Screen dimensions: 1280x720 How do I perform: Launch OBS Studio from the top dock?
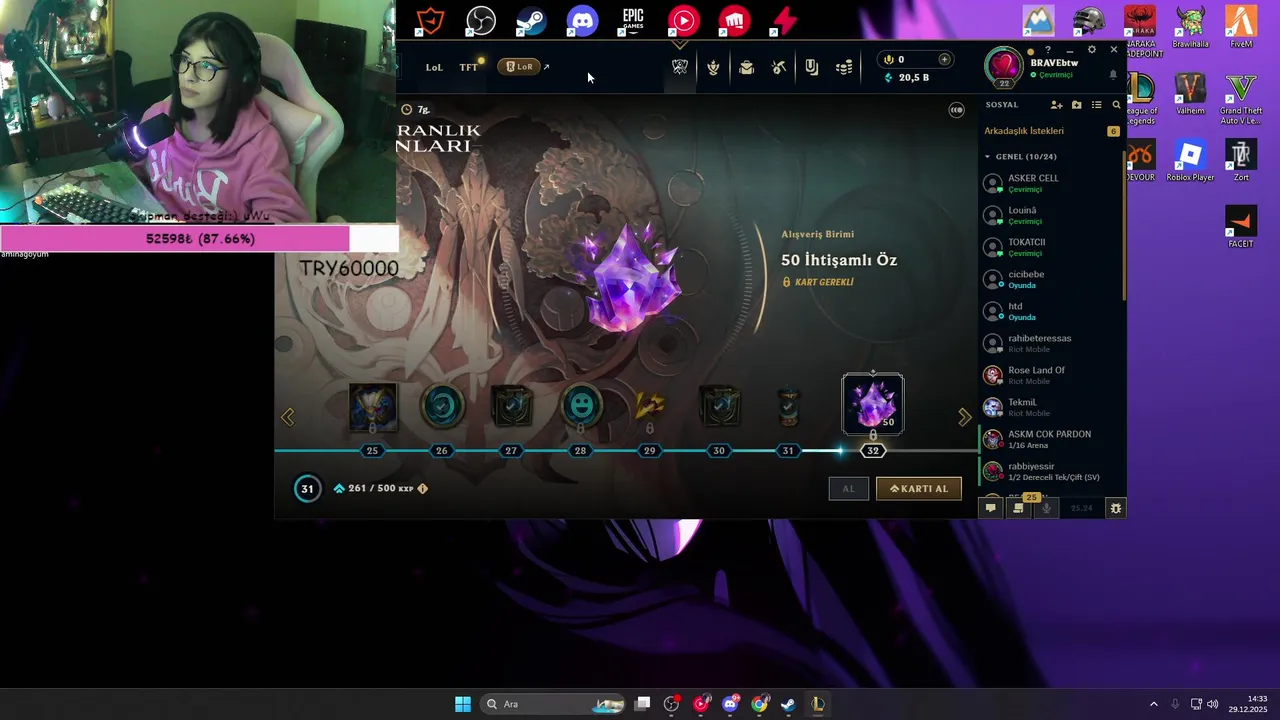(x=481, y=20)
